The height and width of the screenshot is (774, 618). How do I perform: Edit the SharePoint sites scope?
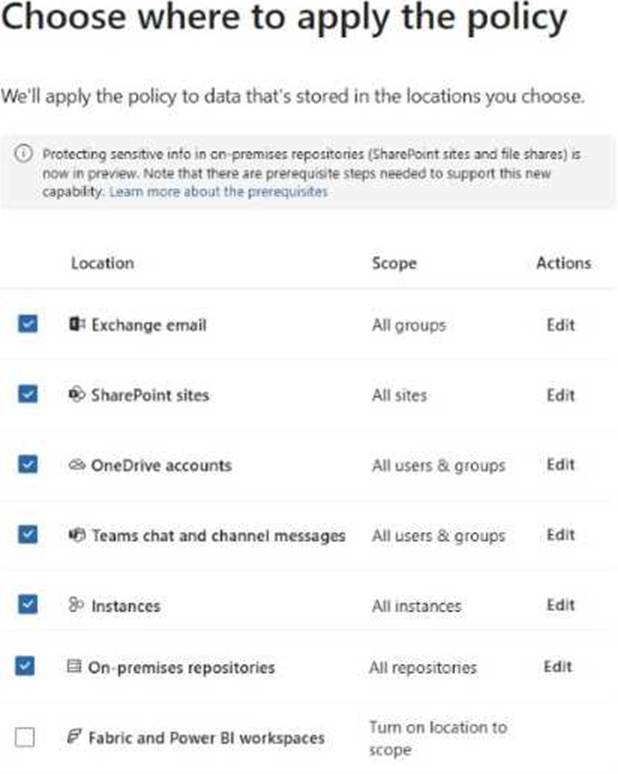tap(560, 395)
